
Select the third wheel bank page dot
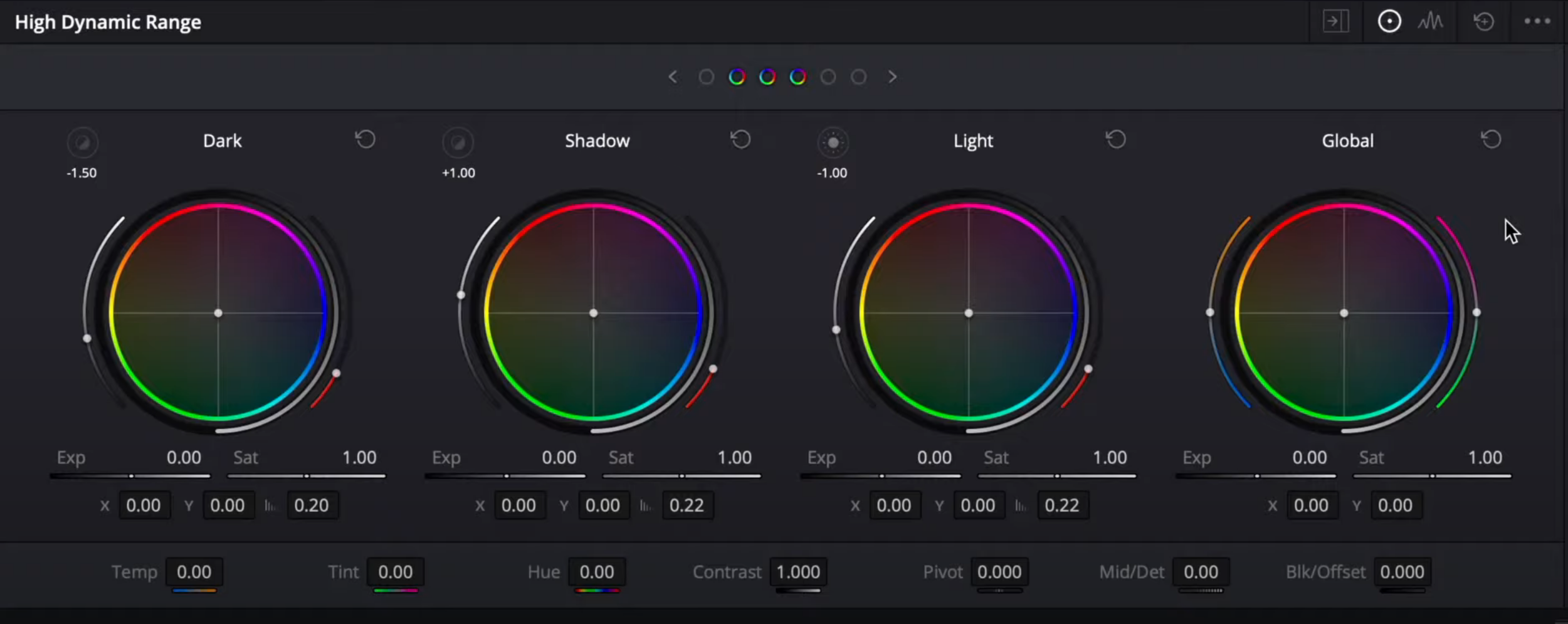coord(767,77)
